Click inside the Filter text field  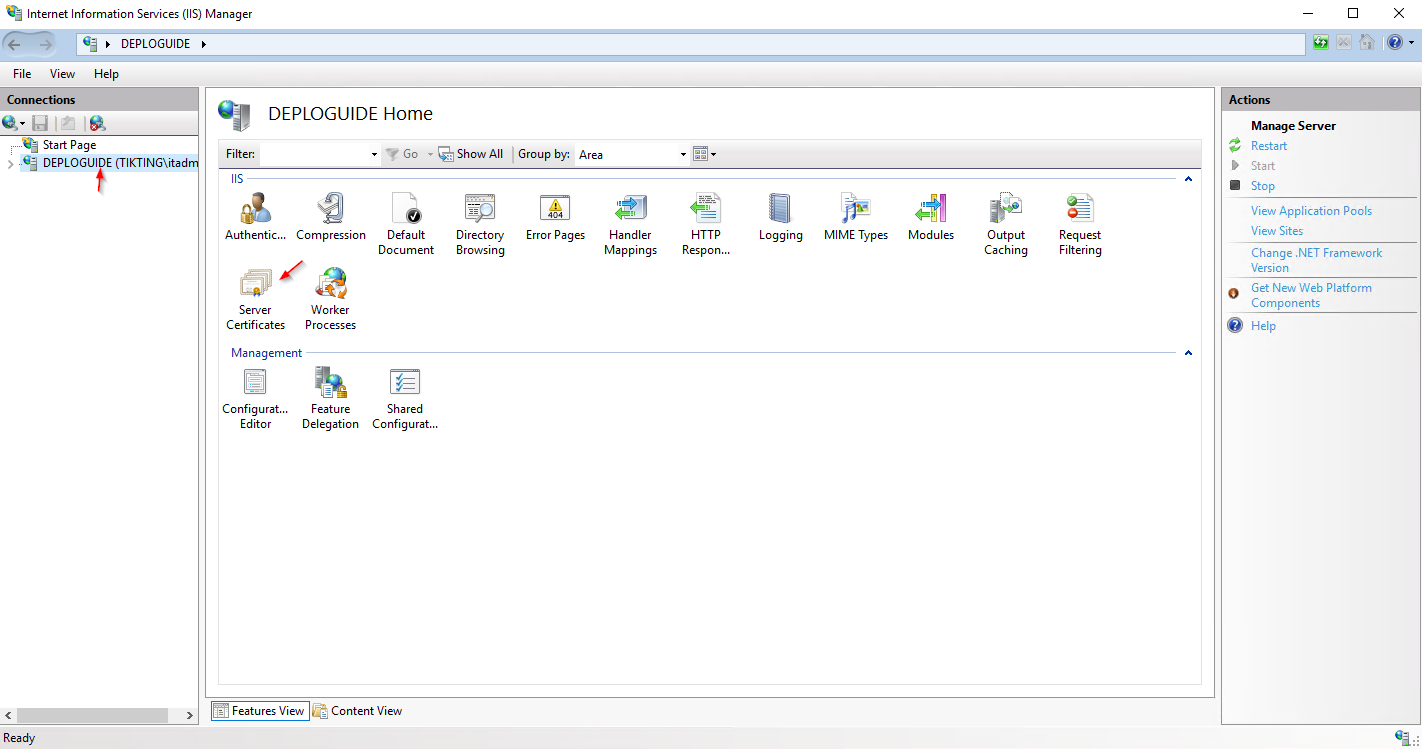(x=314, y=154)
